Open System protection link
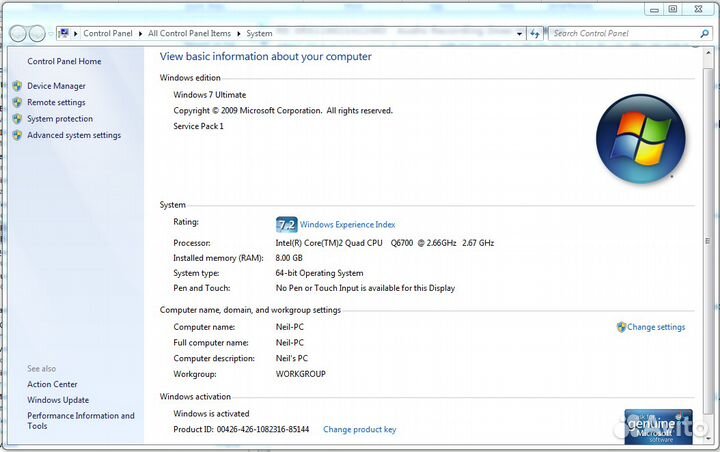The image size is (720, 452). coord(60,119)
